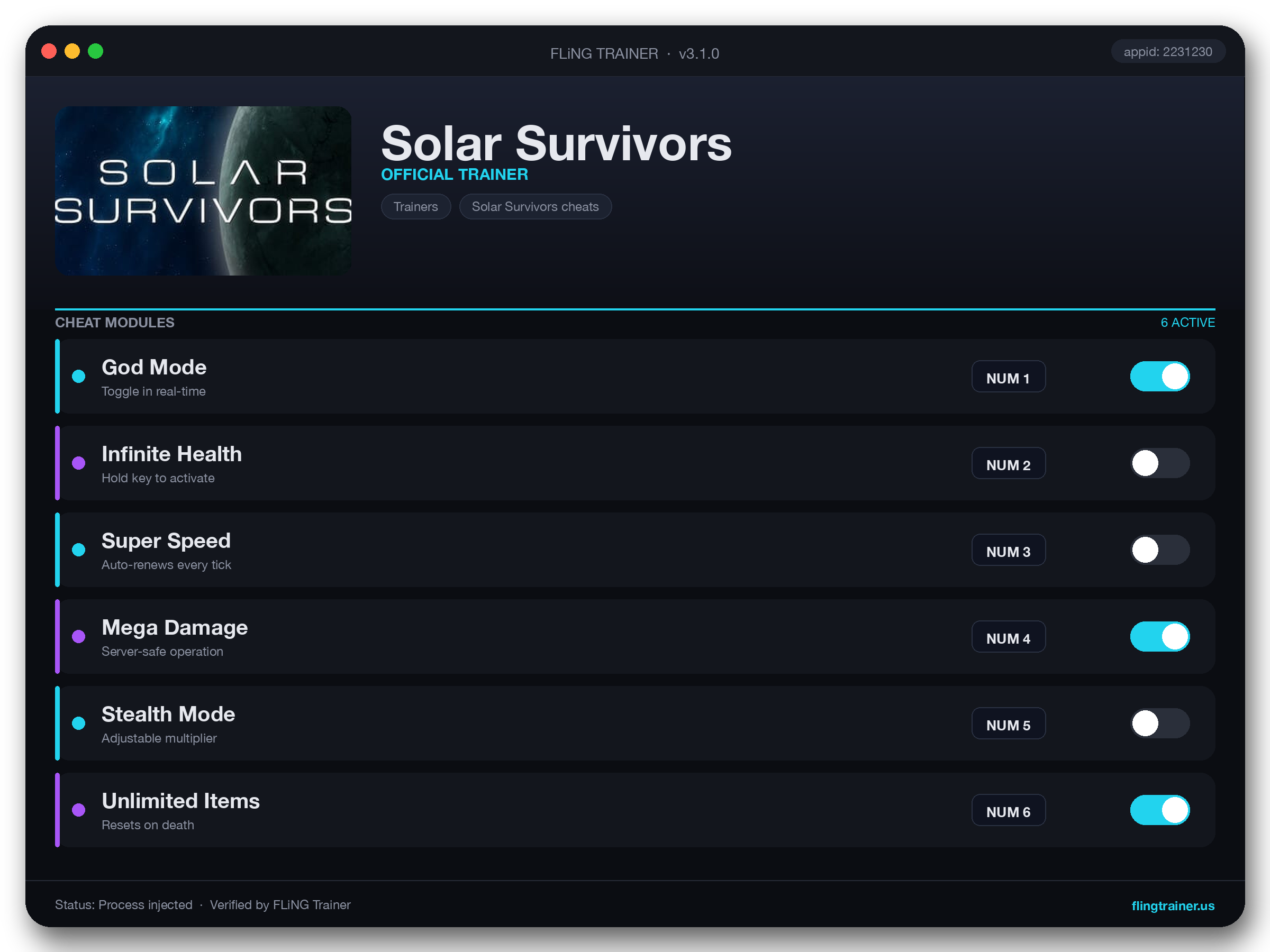The height and width of the screenshot is (952, 1270).
Task: Click the Stealth Mode title
Action: tap(168, 714)
